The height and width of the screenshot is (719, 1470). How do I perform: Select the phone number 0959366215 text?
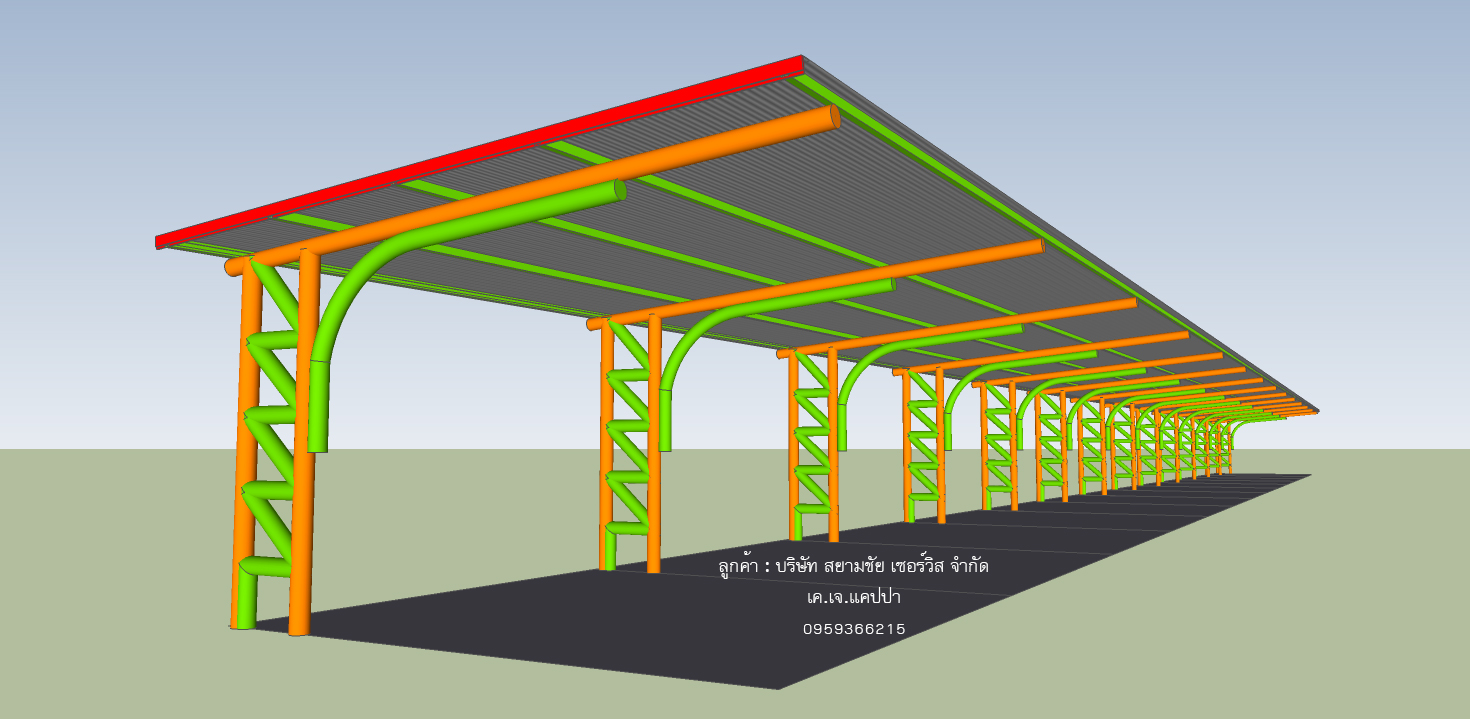pos(854,629)
